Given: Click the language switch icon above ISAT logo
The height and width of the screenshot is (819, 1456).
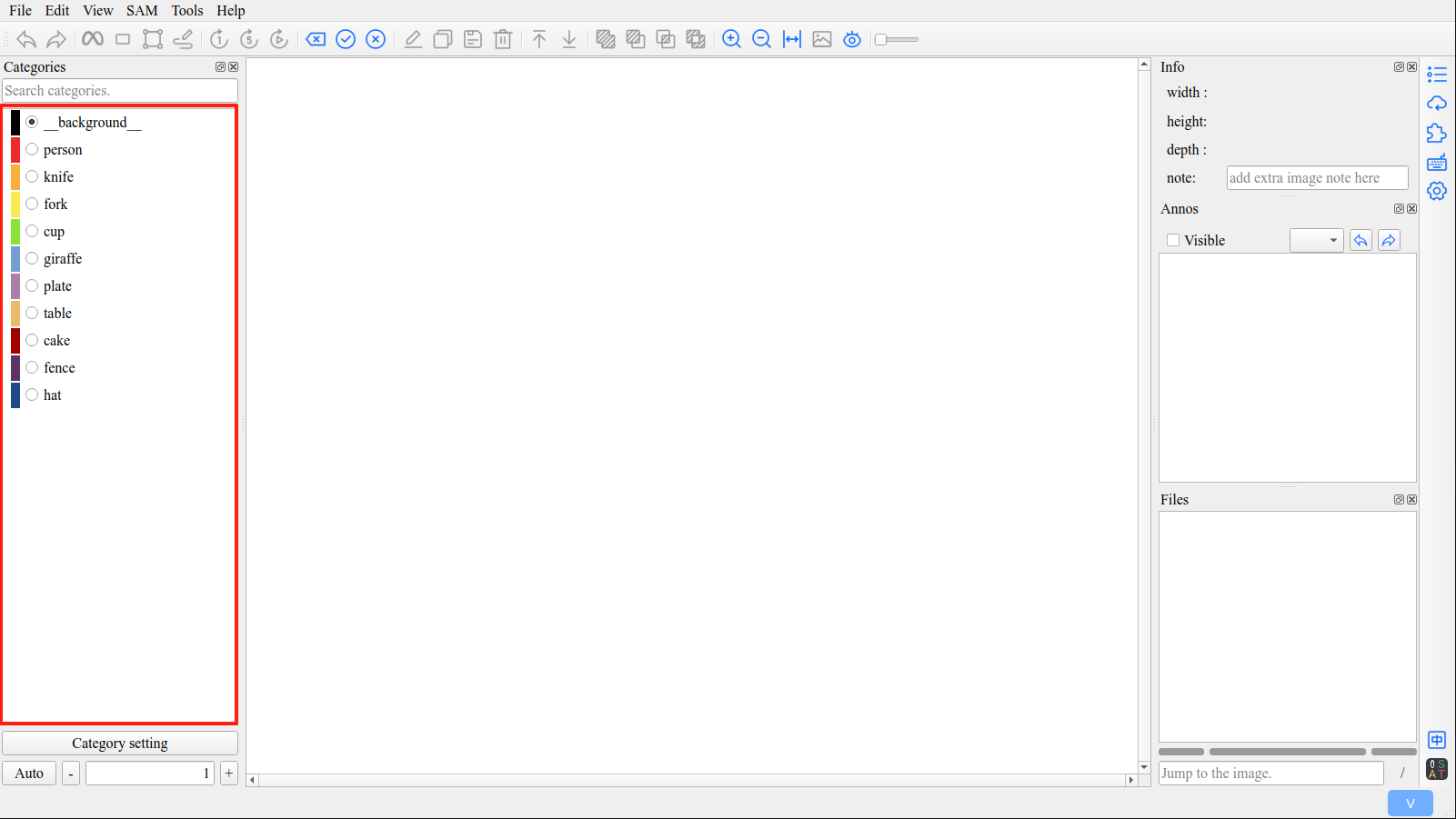Looking at the screenshot, I should pyautogui.click(x=1437, y=740).
